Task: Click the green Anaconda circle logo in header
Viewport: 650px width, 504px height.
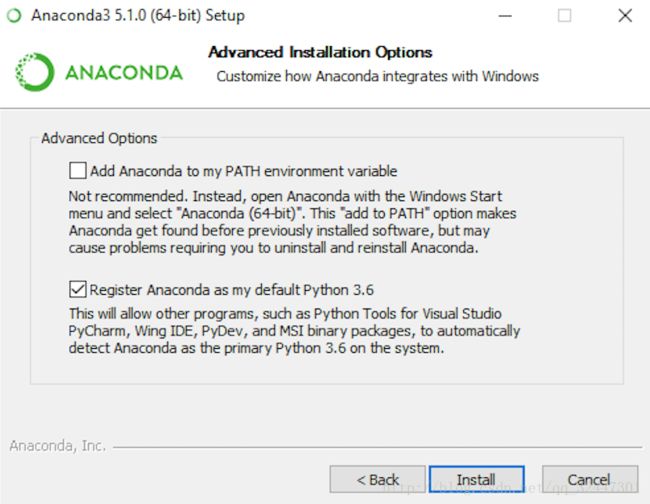Action: coord(35,72)
